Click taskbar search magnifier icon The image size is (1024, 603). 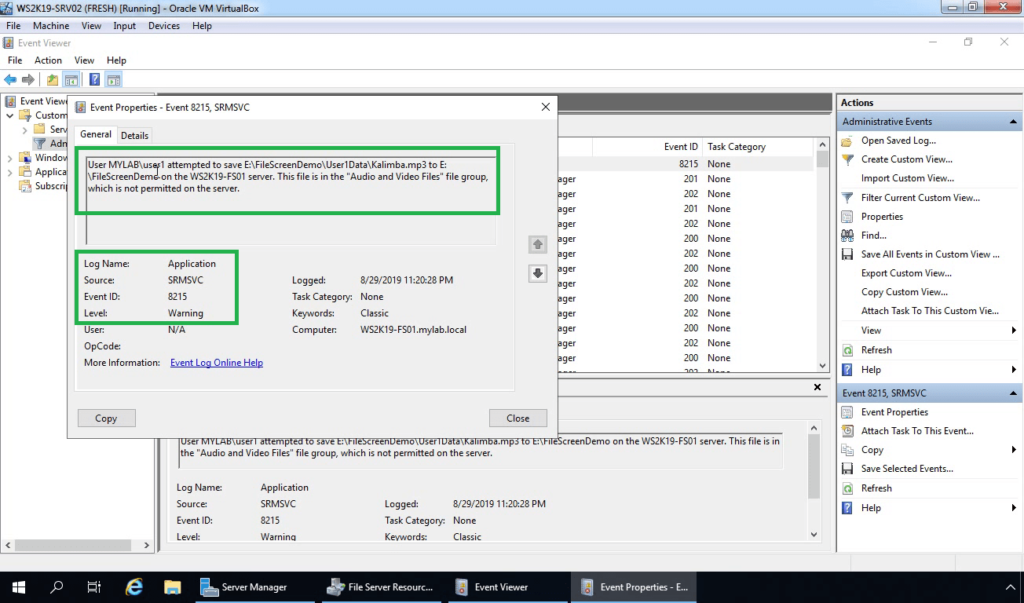(57, 587)
